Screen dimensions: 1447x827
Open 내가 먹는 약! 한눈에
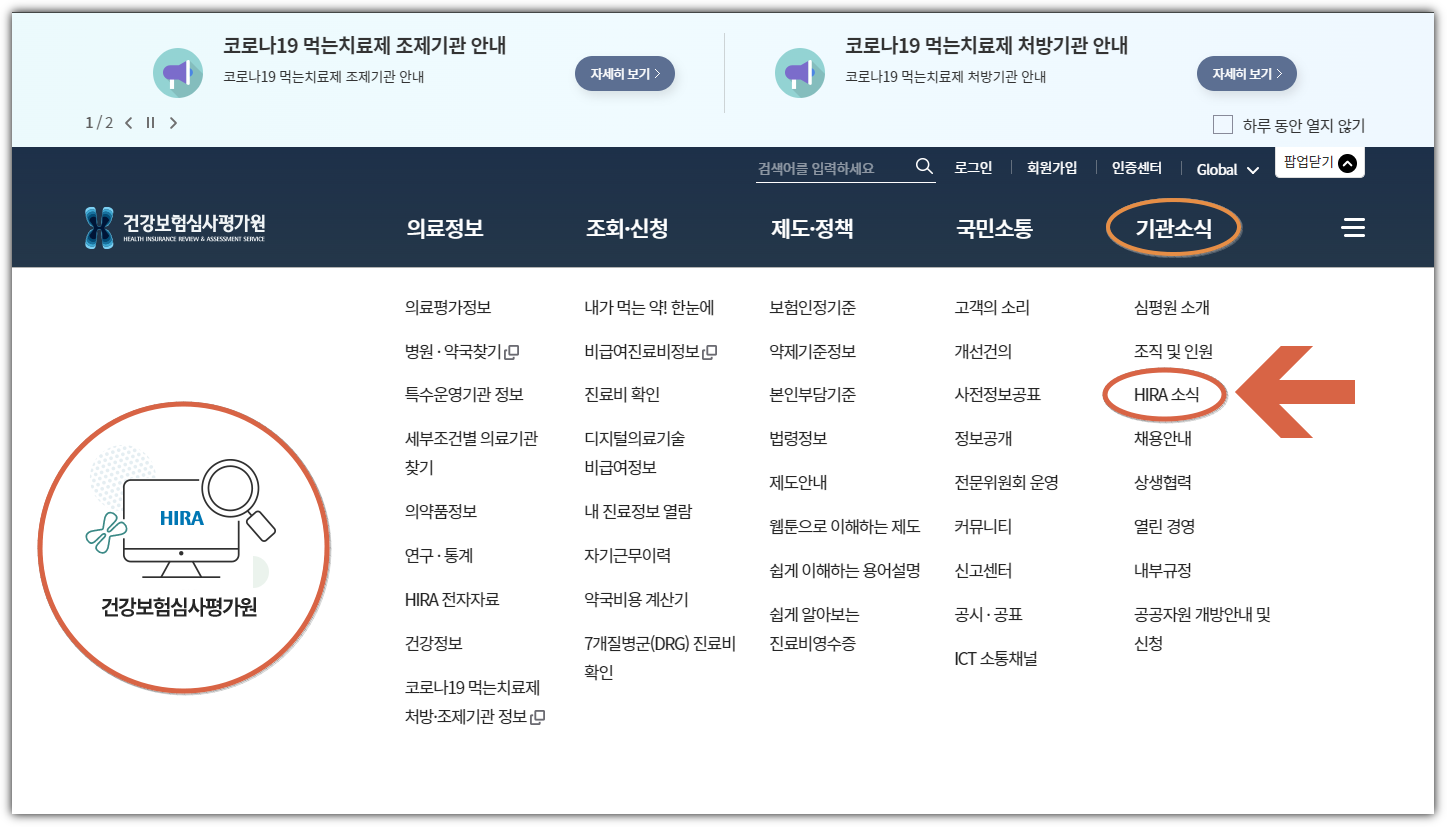pyautogui.click(x=649, y=308)
